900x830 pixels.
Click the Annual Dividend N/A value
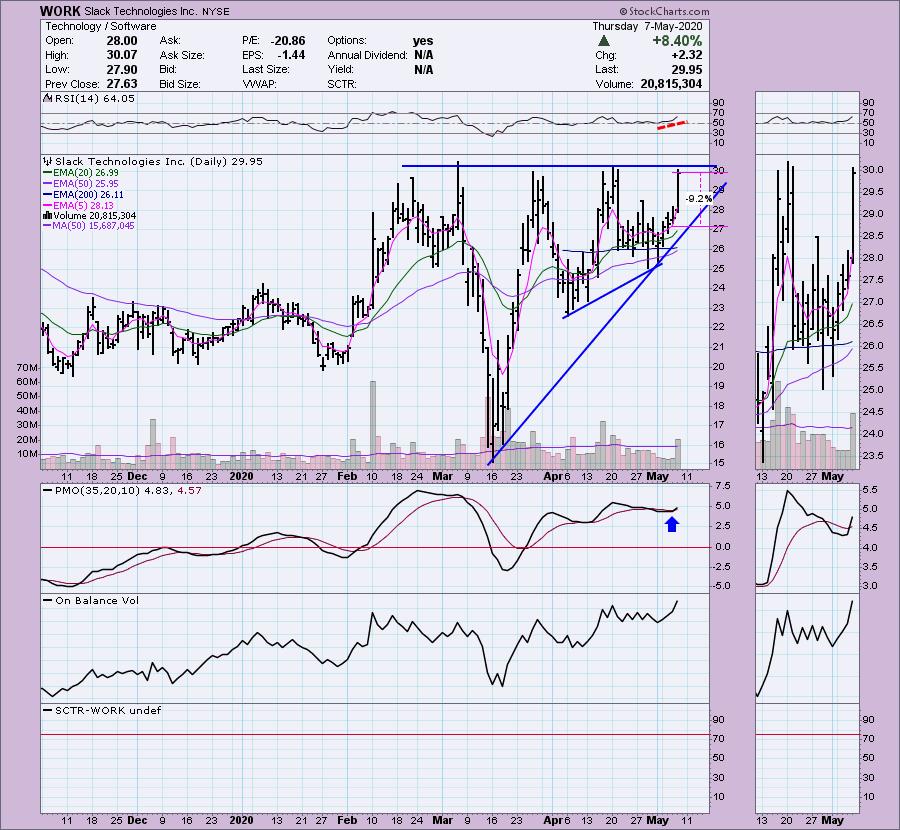424,55
